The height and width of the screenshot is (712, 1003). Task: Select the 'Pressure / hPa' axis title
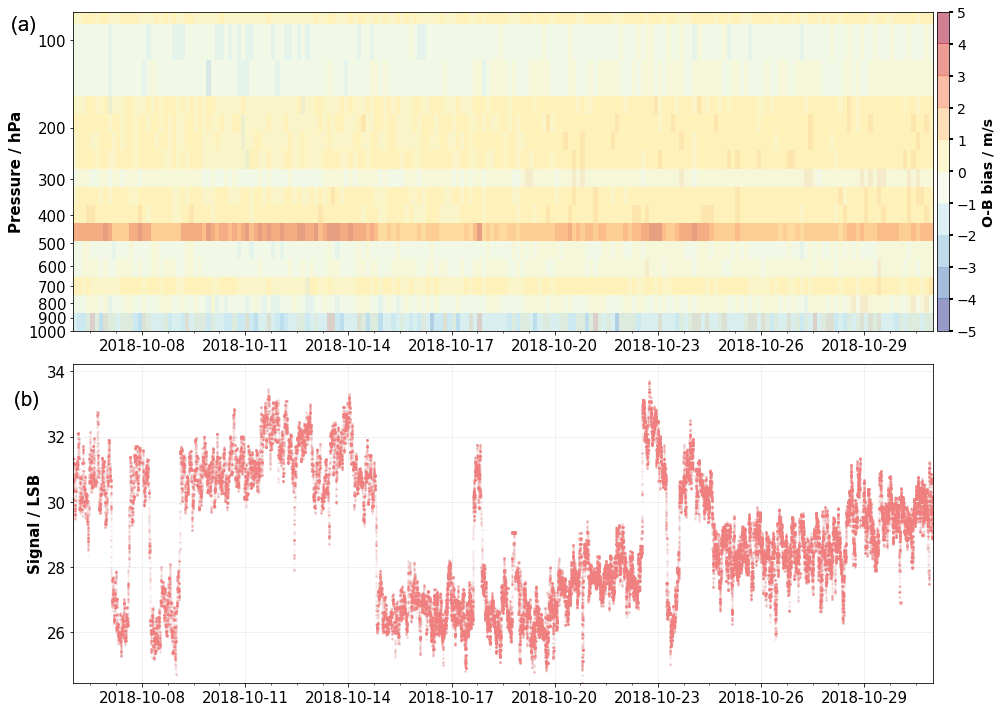click(15, 172)
